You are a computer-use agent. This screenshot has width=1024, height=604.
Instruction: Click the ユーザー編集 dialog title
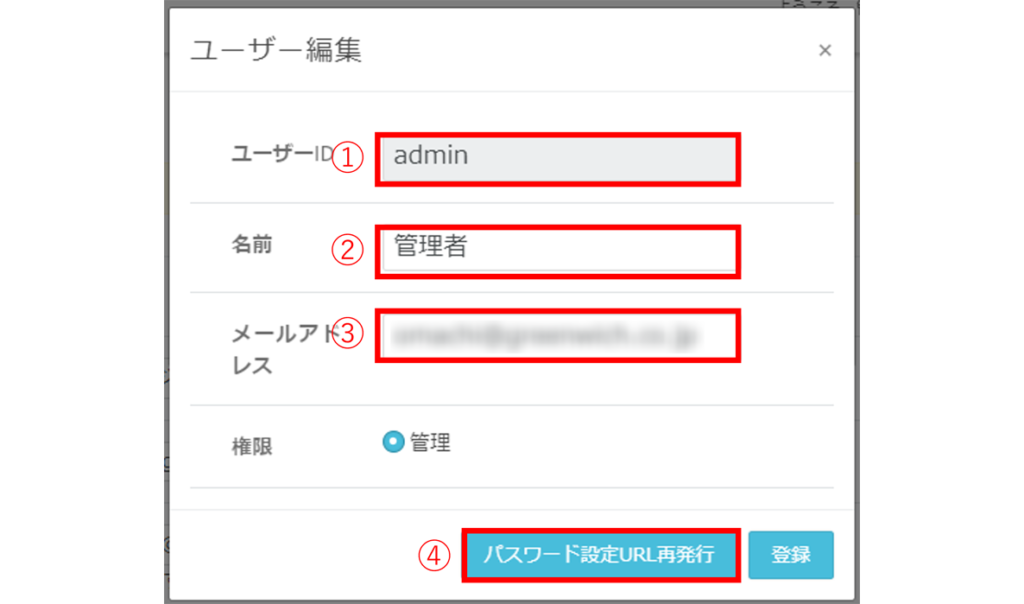click(x=276, y=50)
